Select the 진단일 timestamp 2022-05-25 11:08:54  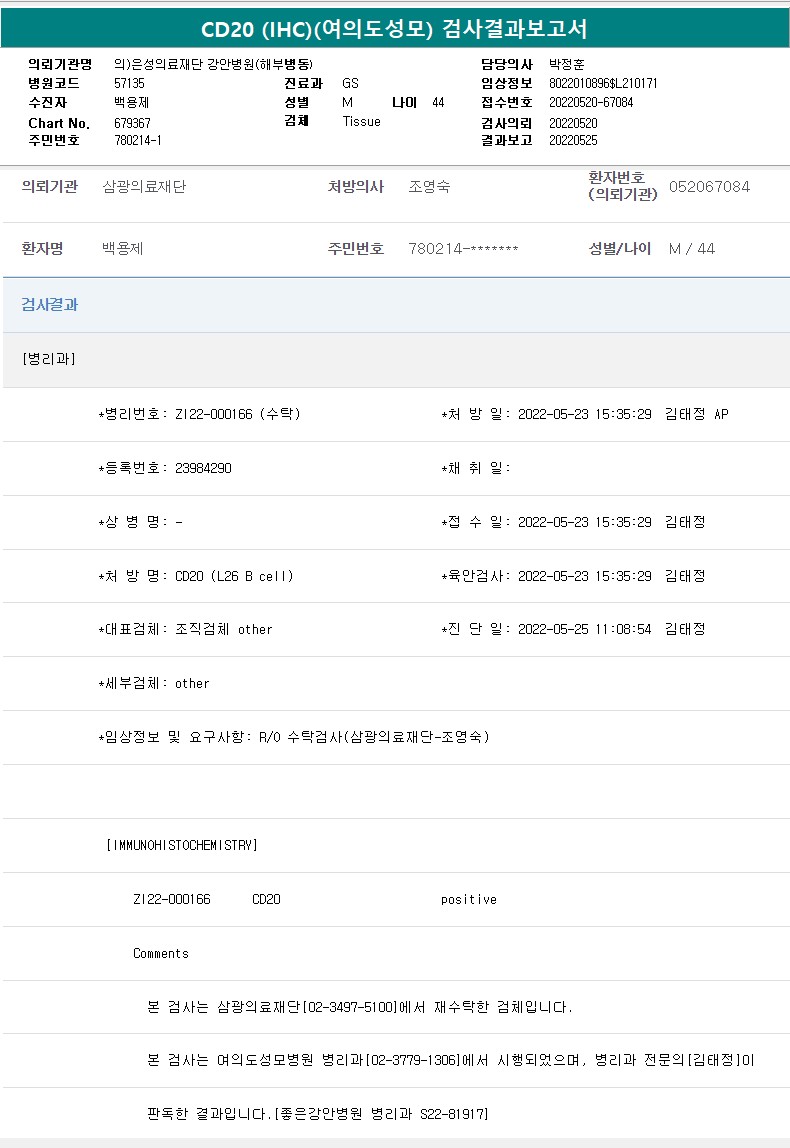(584, 630)
